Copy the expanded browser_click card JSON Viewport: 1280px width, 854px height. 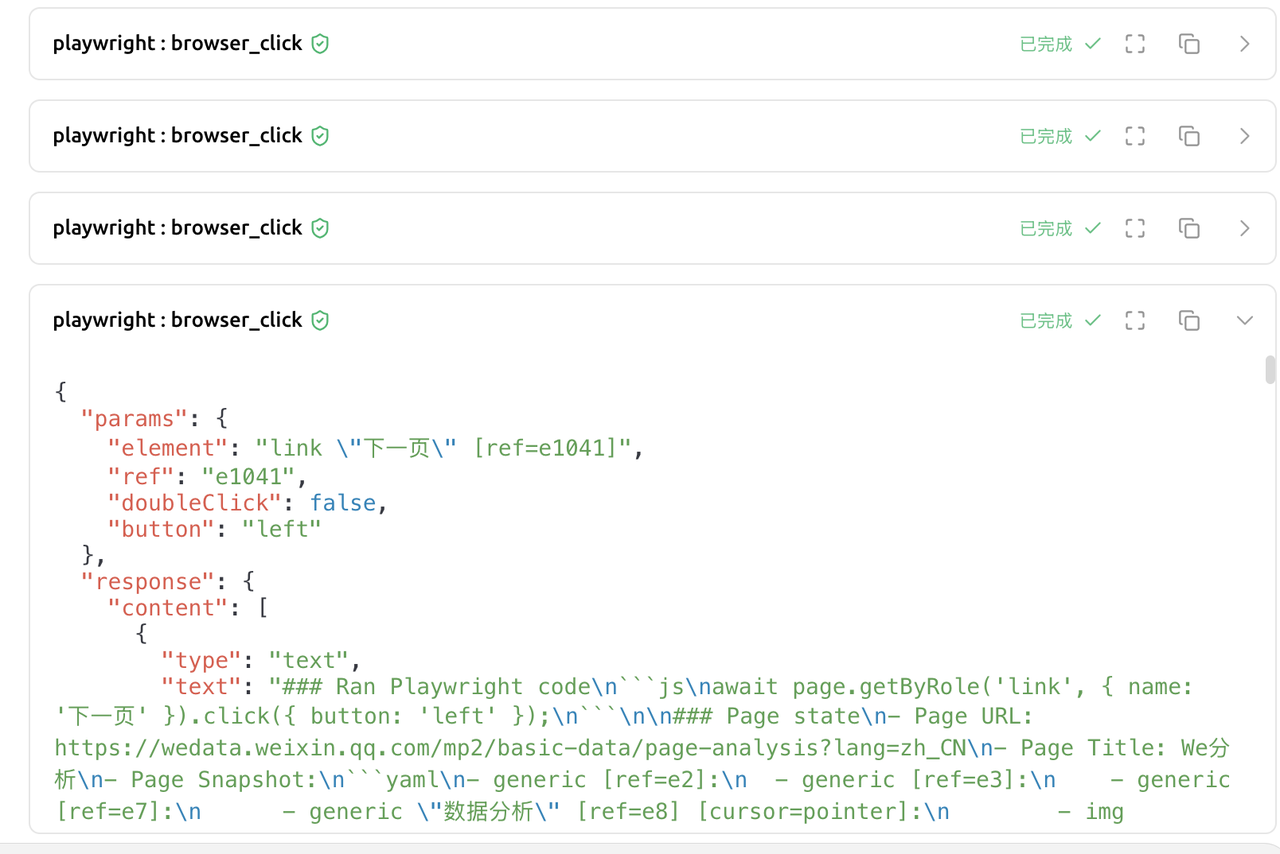click(x=1189, y=320)
